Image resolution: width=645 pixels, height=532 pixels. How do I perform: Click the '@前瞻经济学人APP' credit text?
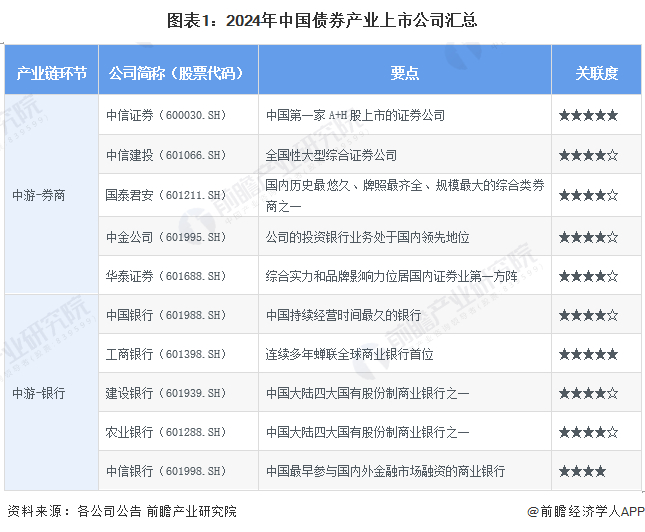click(585, 511)
